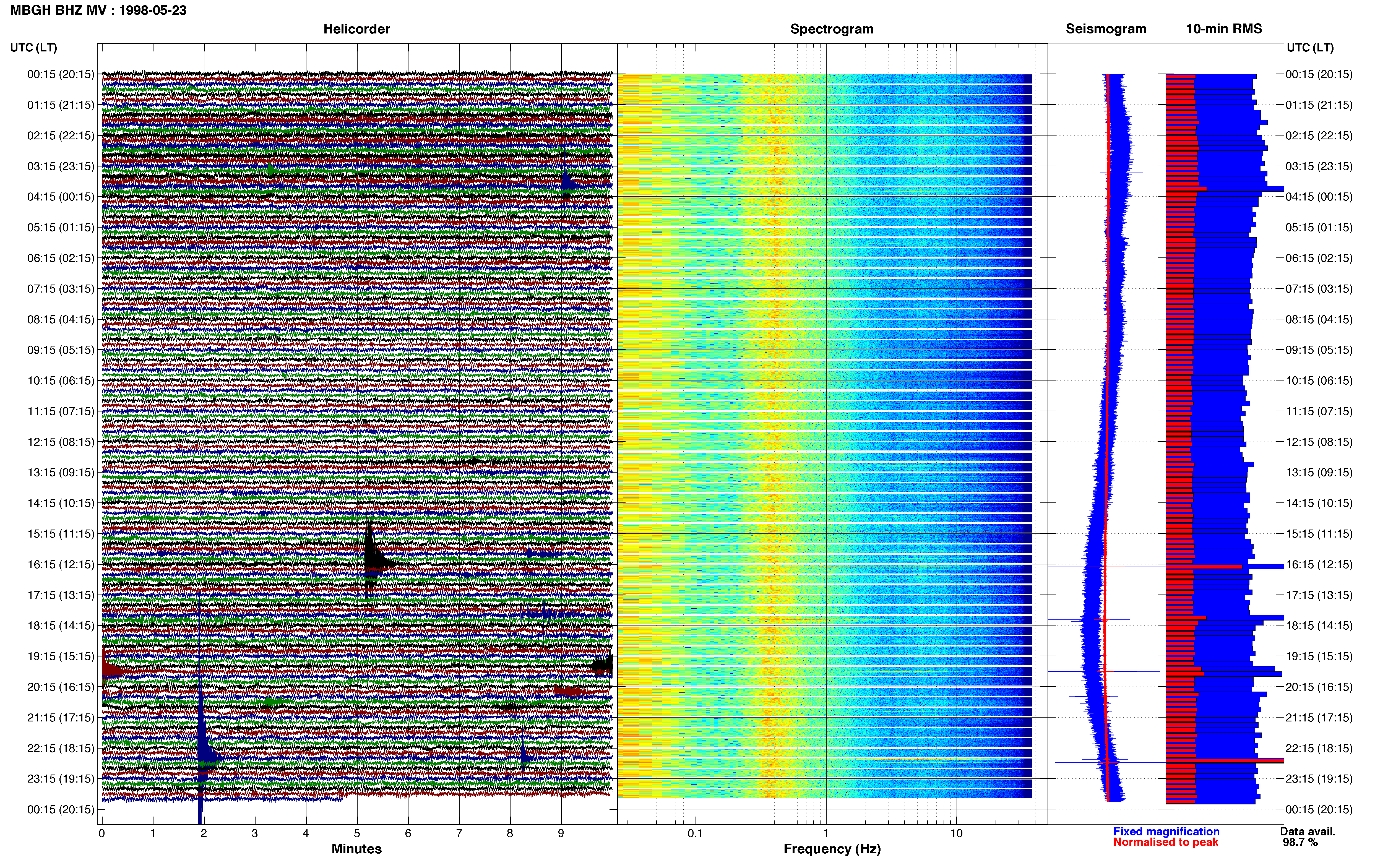Click minute tick label "2" under Helicorder
The width and height of the screenshot is (1388, 868).
coord(204,833)
